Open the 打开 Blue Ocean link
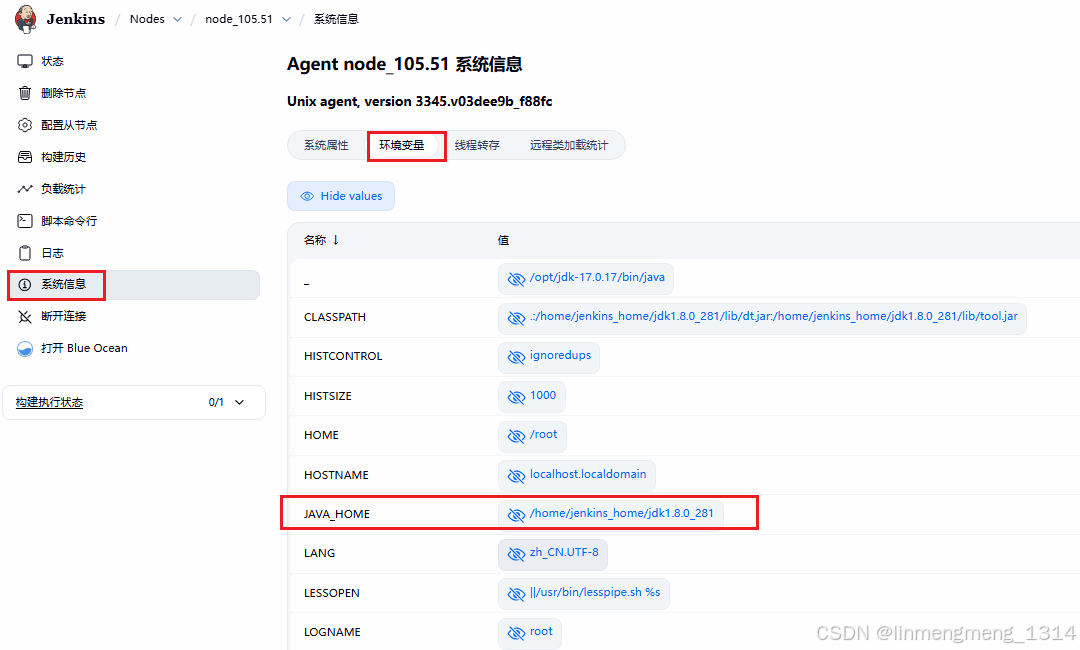Viewport: 1080px width, 650px height. click(x=84, y=348)
